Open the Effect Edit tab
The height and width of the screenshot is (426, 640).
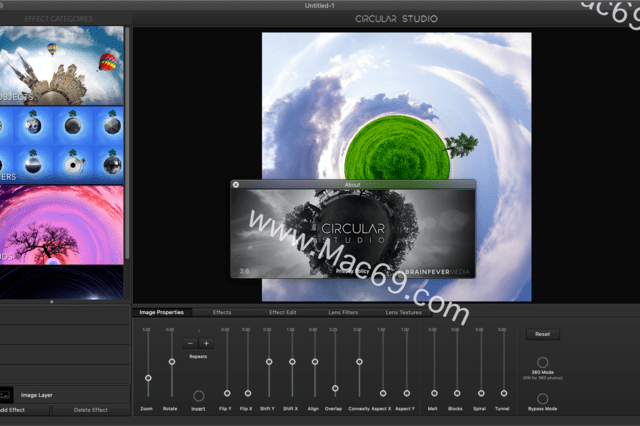pos(282,313)
